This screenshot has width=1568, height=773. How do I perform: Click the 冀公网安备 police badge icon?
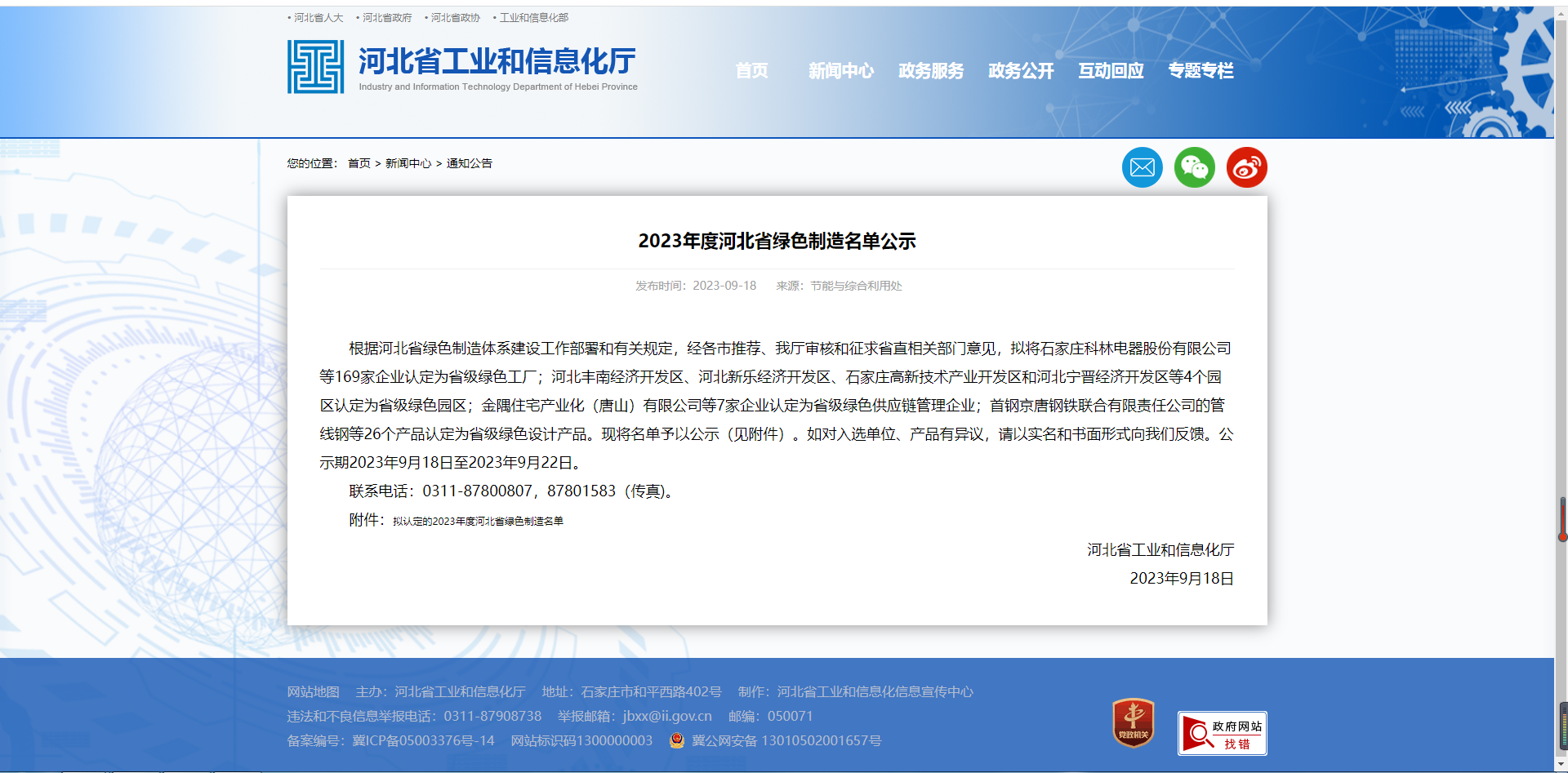(676, 741)
